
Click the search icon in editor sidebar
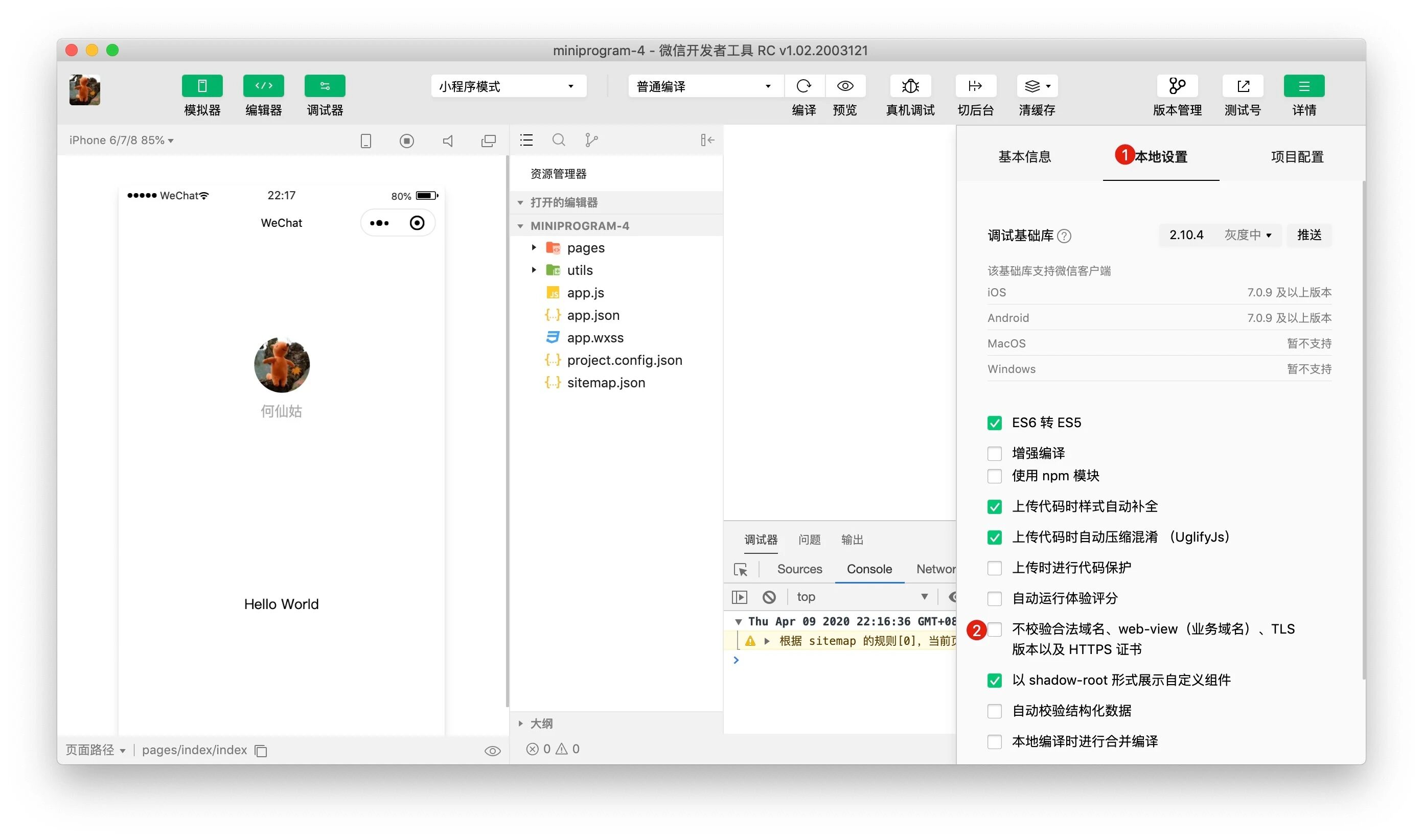coord(558,140)
